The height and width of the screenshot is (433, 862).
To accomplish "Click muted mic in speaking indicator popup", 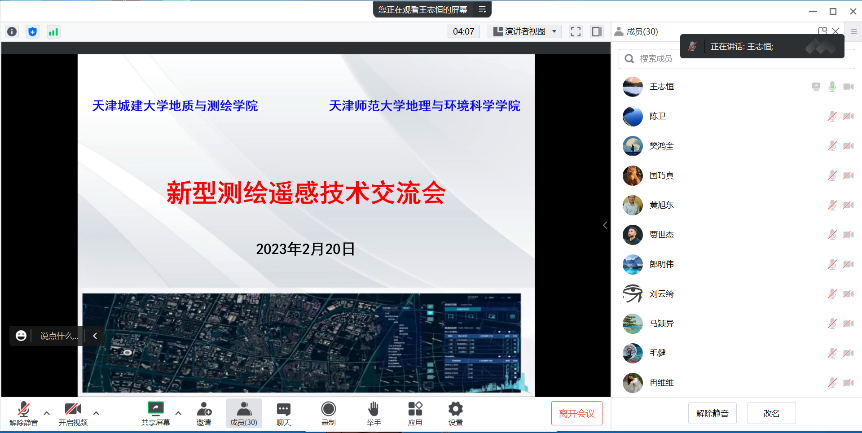I will (693, 47).
